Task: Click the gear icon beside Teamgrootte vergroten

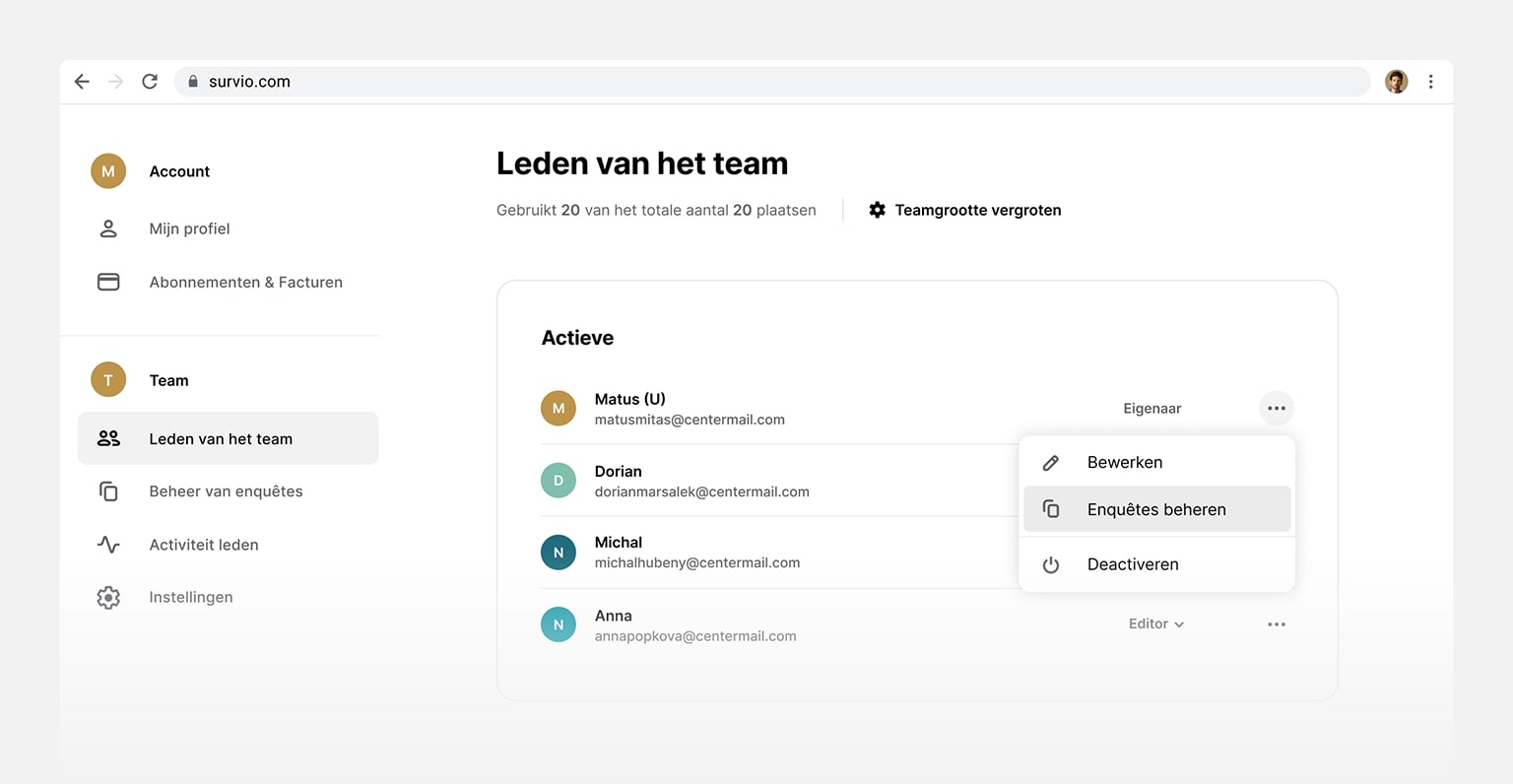Action: click(876, 210)
